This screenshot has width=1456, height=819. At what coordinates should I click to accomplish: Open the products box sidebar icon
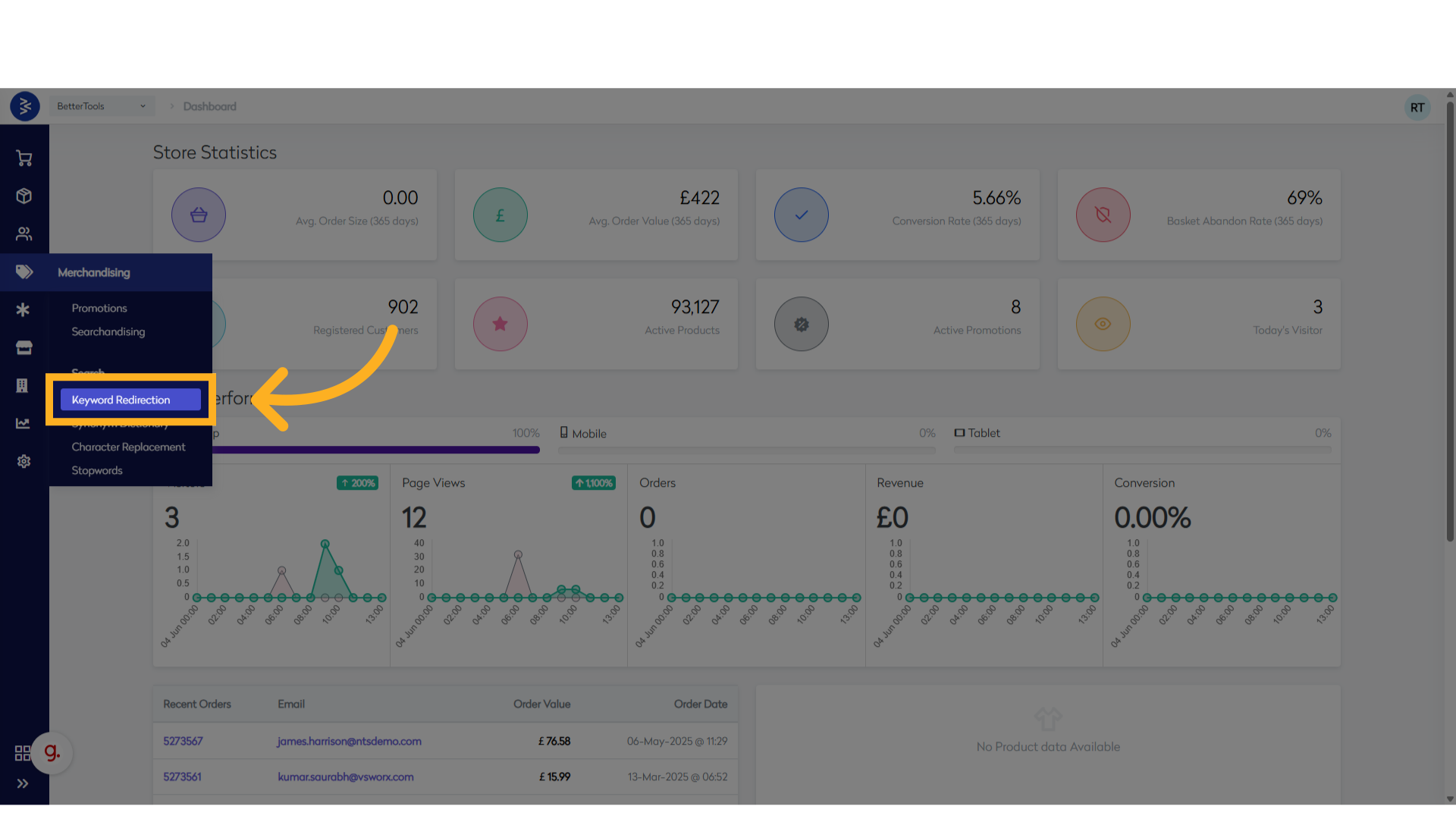point(24,196)
